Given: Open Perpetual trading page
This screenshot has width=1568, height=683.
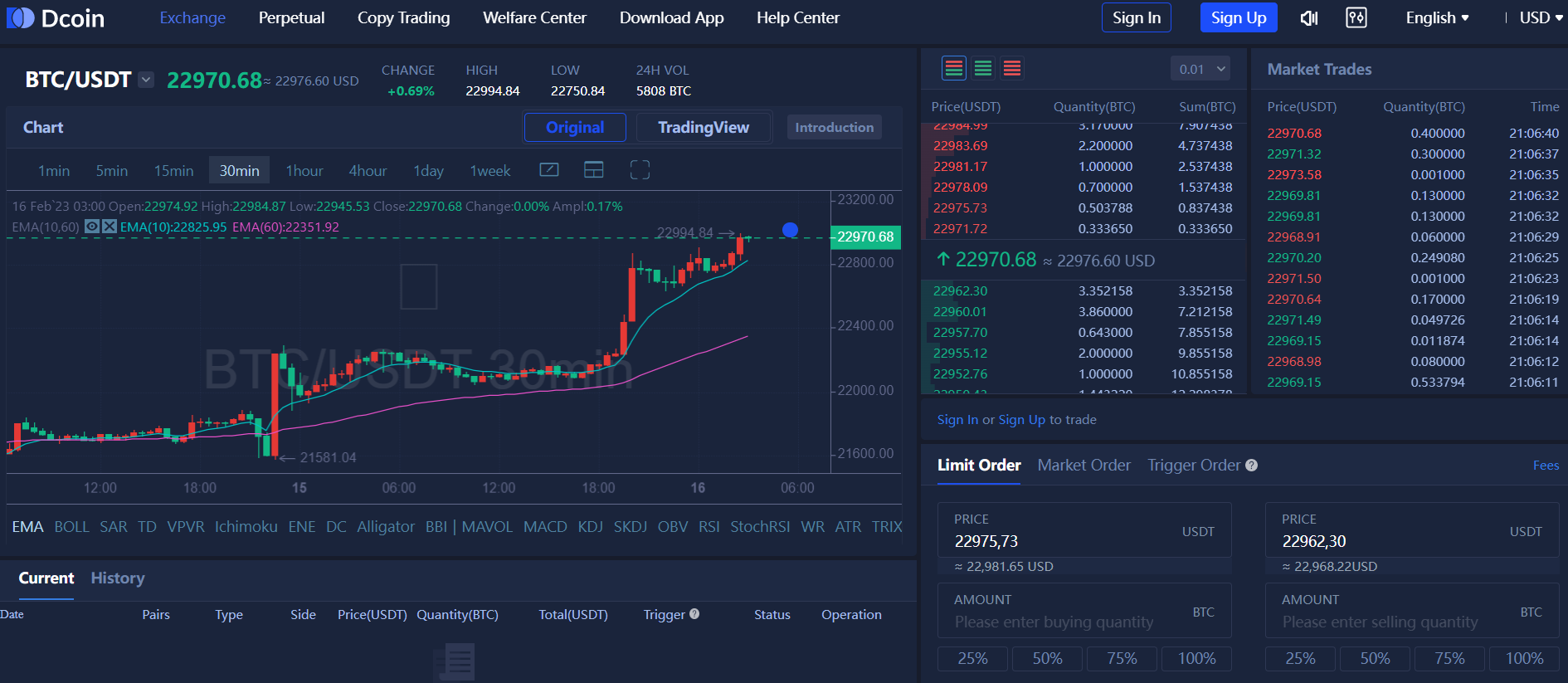Looking at the screenshot, I should tap(291, 17).
